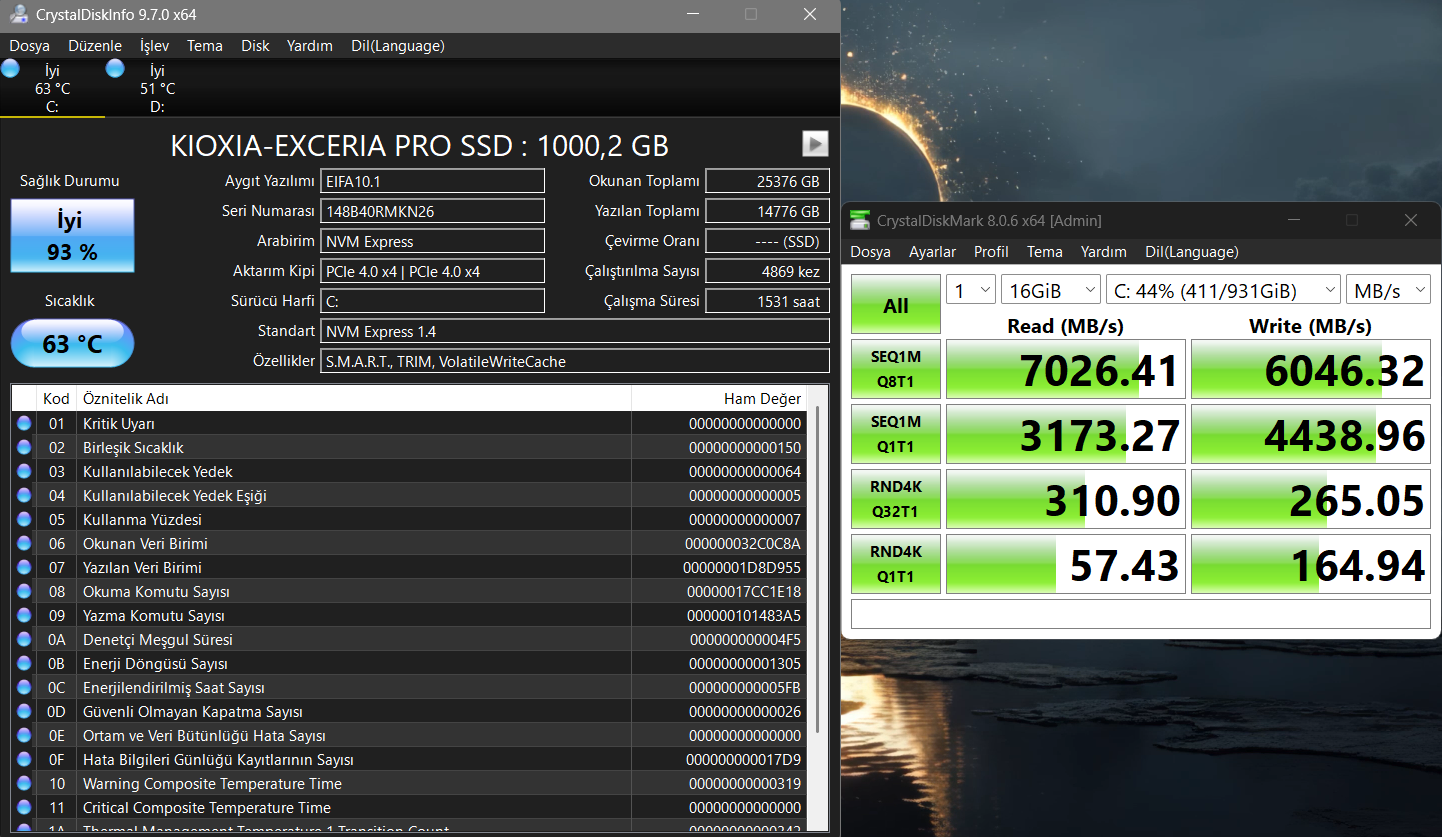Open İşlev menu in CrystalDiskInfo
Viewport: 1442px width, 837px height.
click(155, 46)
